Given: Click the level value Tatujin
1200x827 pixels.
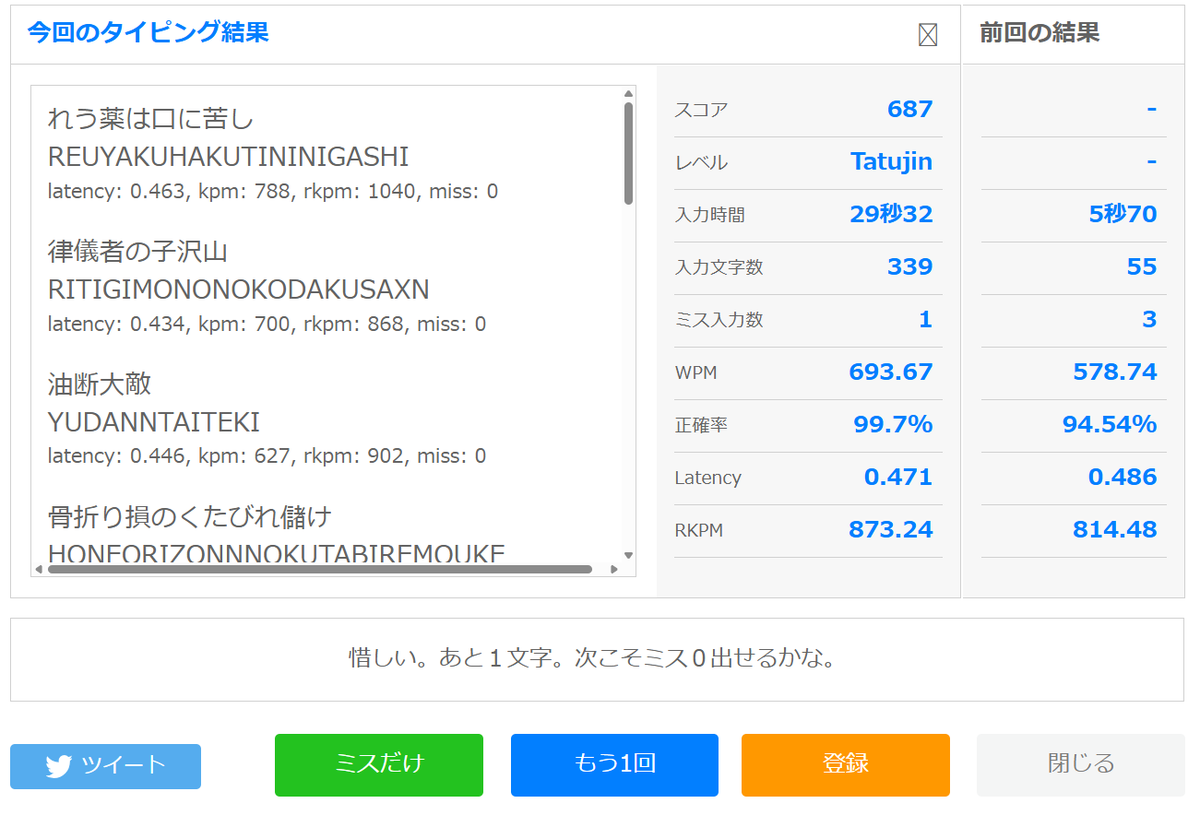Looking at the screenshot, I should (892, 162).
